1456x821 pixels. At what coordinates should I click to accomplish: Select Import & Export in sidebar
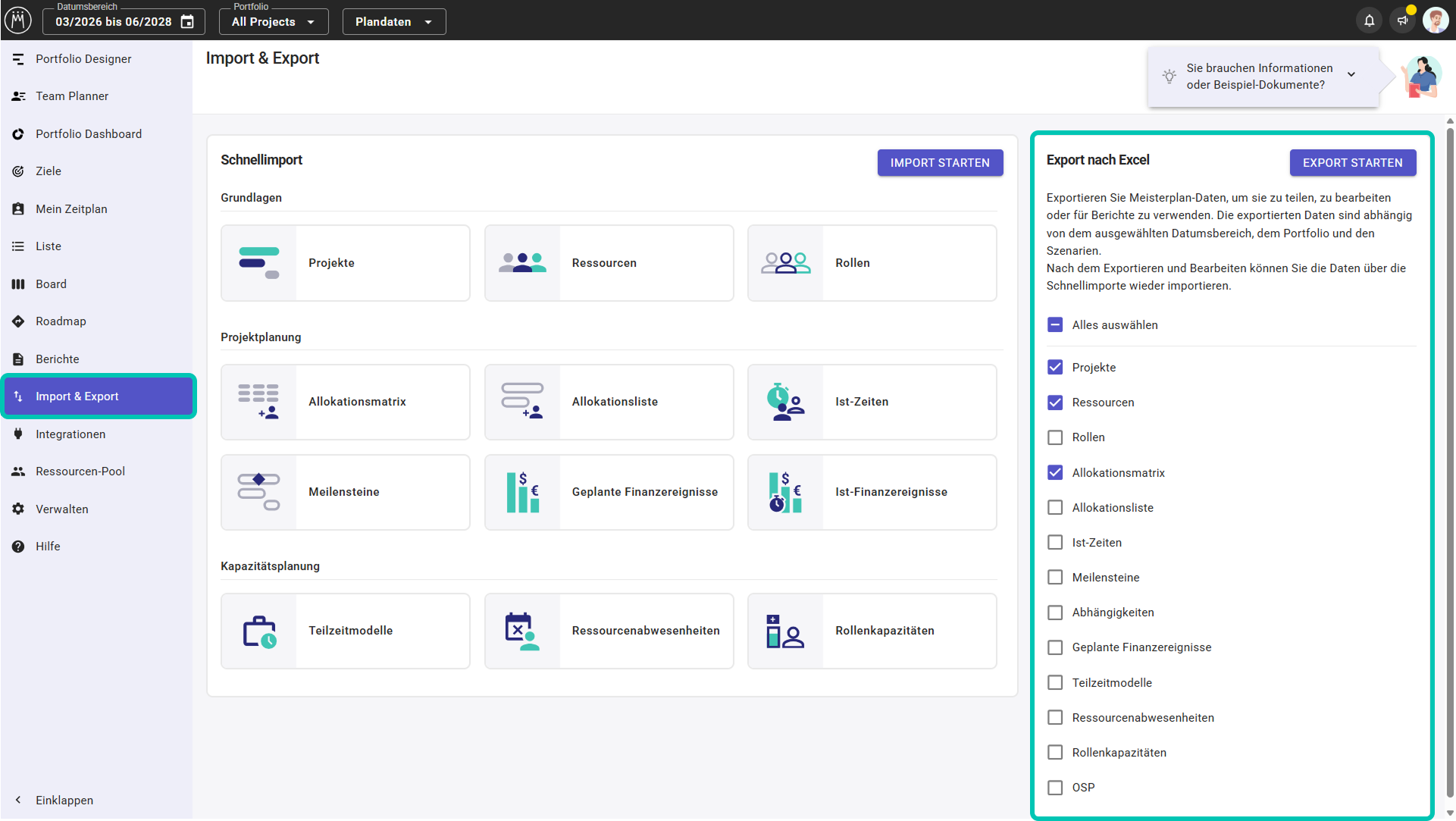click(x=98, y=396)
